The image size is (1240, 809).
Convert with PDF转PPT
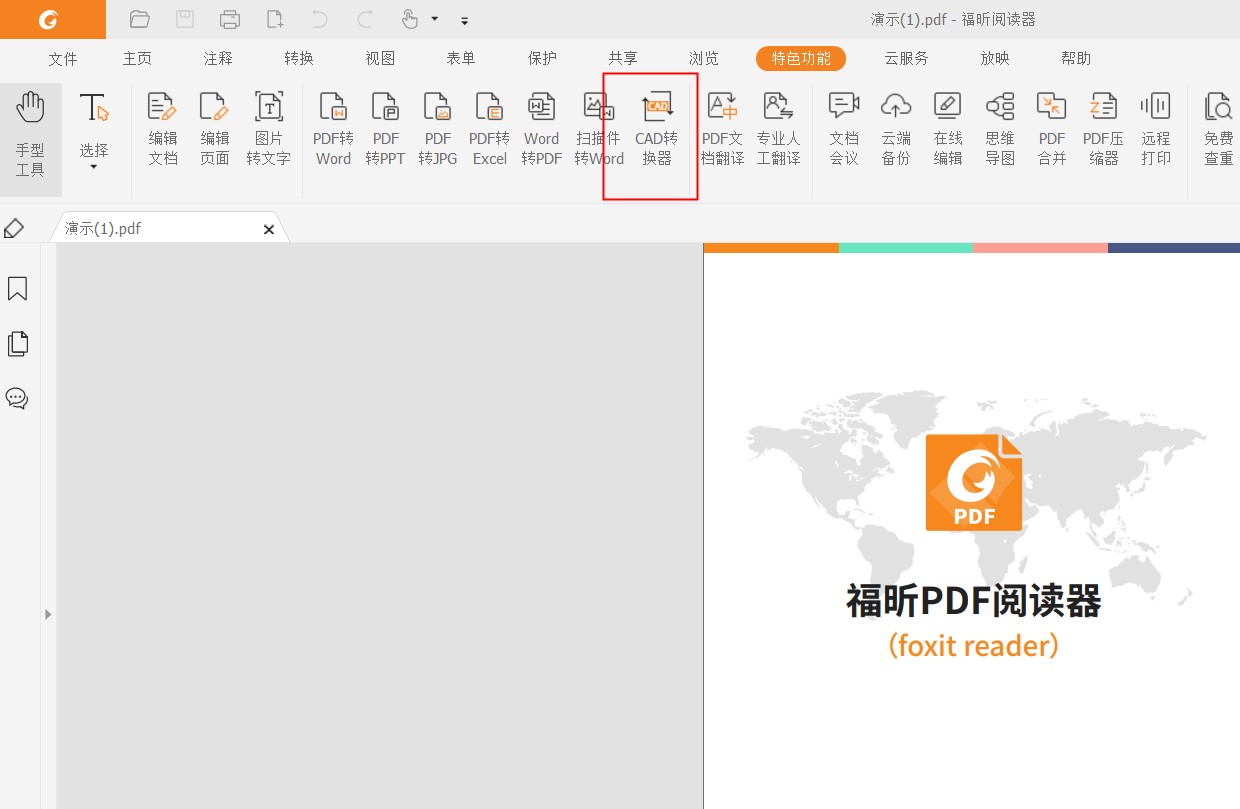[x=385, y=130]
